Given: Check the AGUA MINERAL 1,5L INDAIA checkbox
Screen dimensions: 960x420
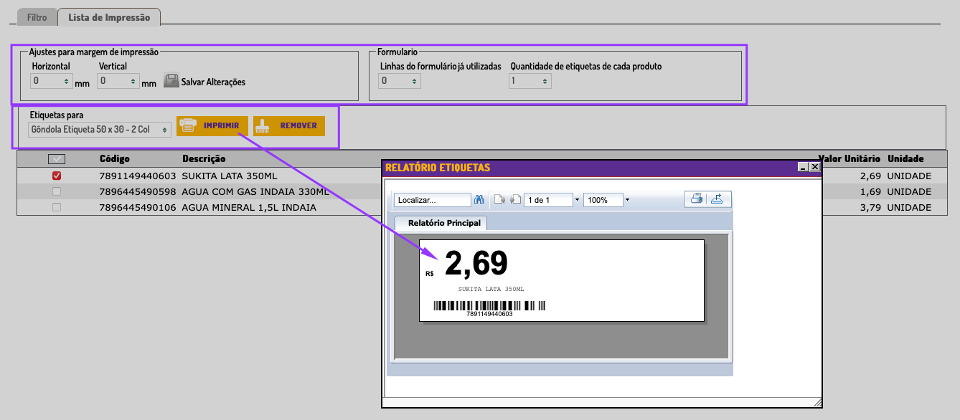Looking at the screenshot, I should click(x=57, y=208).
